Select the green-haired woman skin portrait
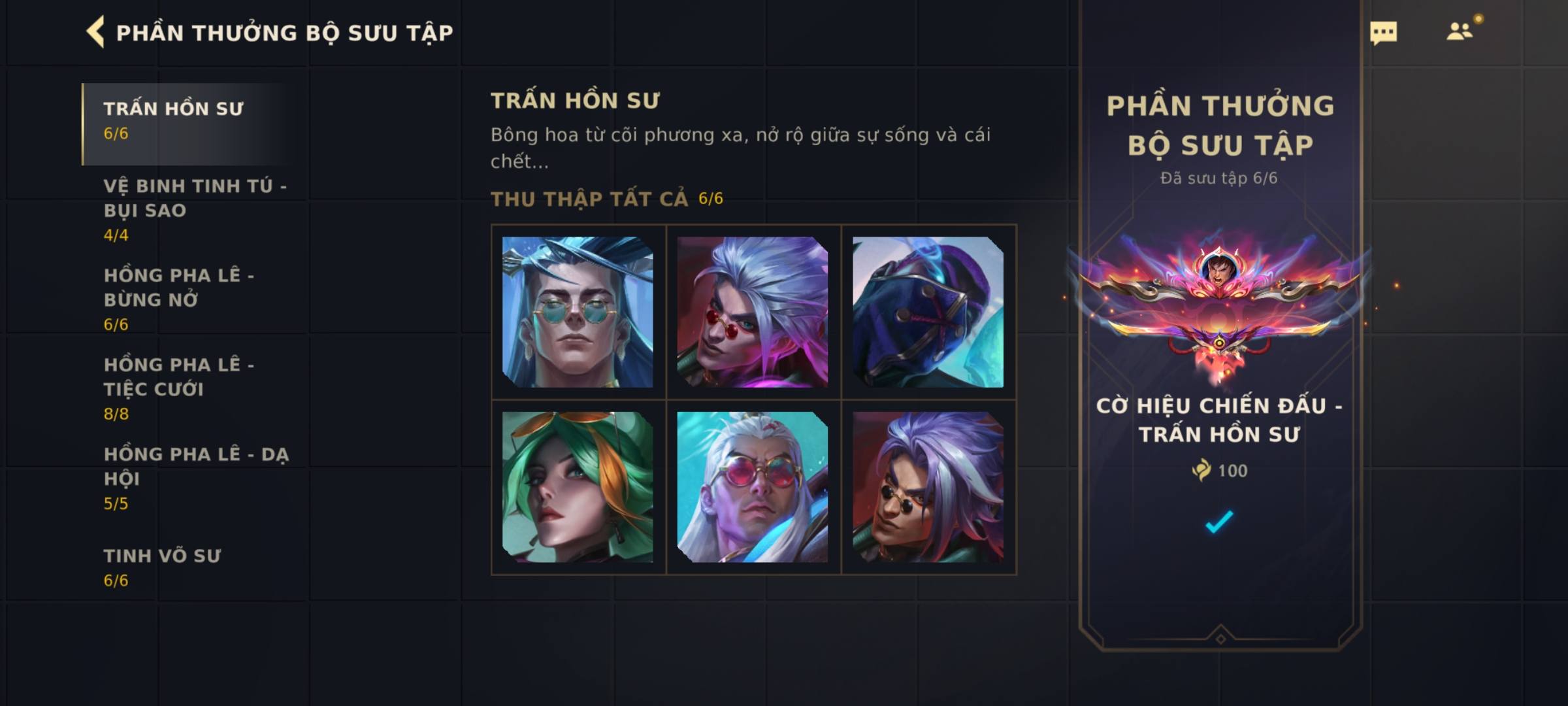The width and height of the screenshot is (1568, 706). (578, 487)
